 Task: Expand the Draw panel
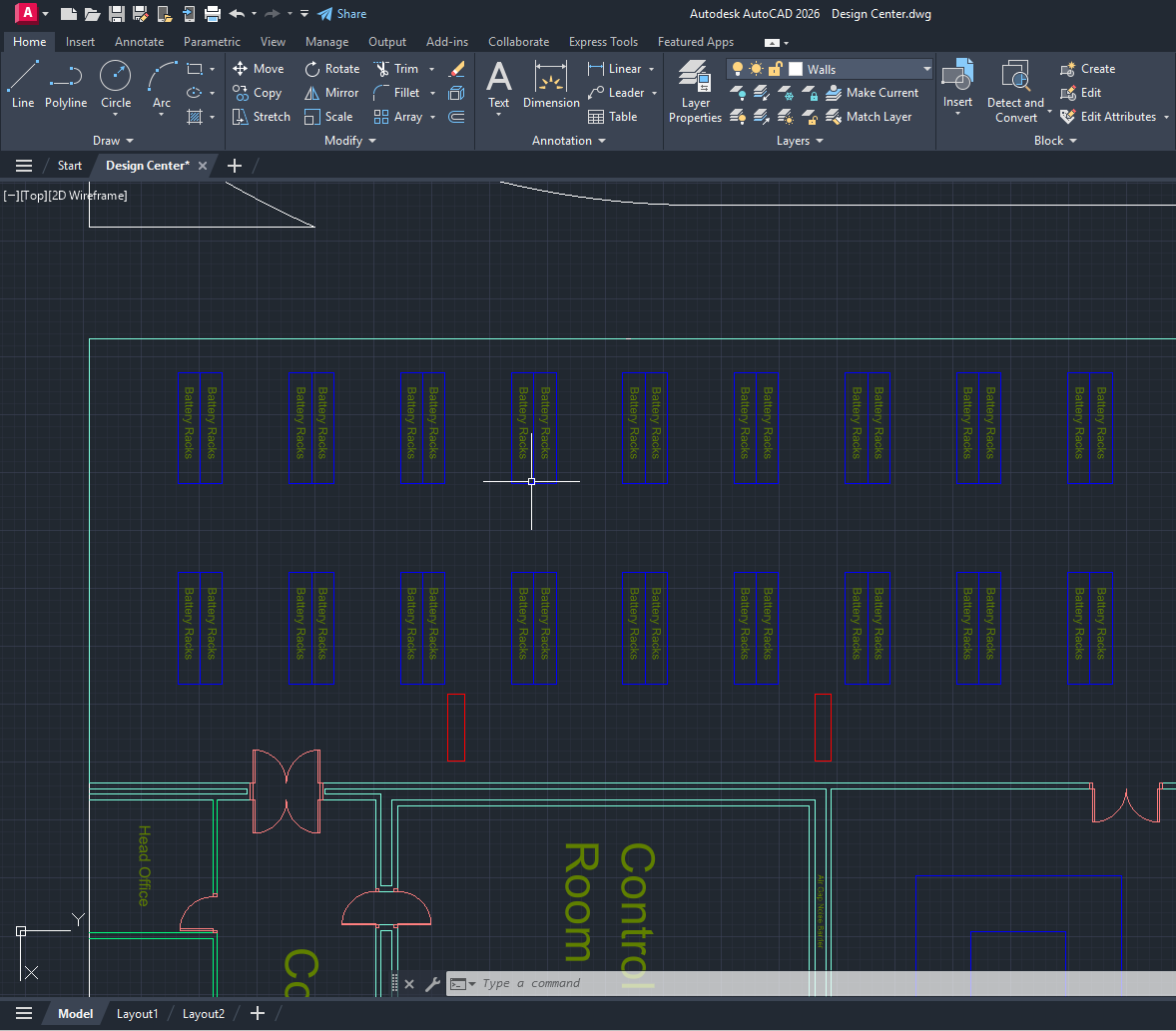coord(113,140)
